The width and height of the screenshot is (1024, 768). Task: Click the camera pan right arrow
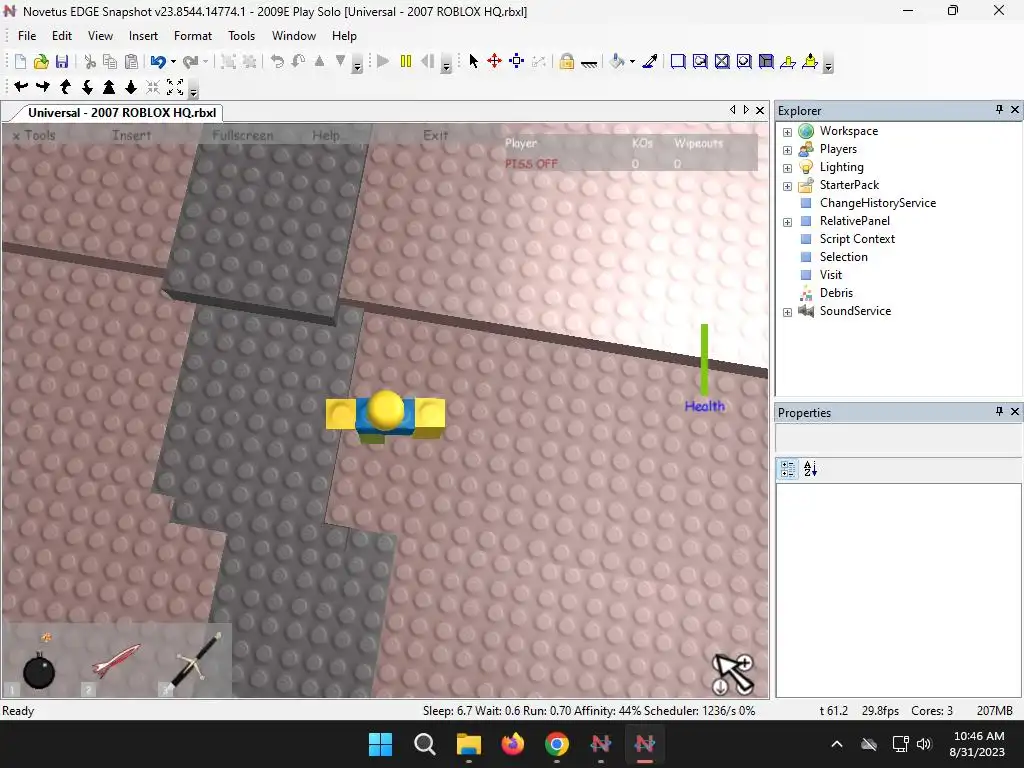43,86
